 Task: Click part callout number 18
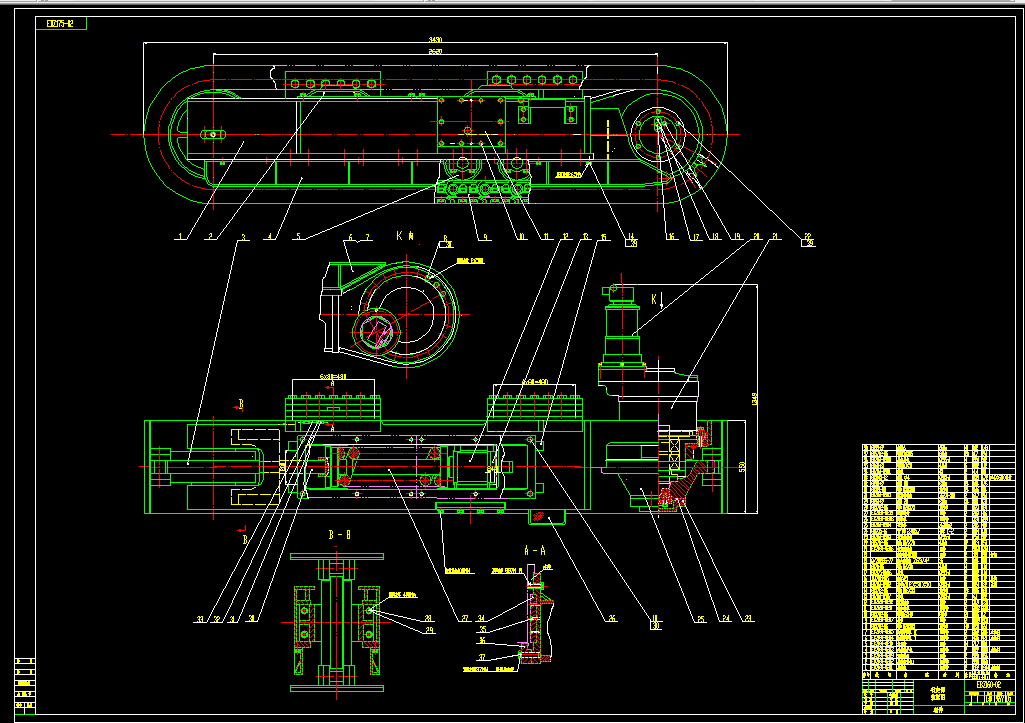(716, 237)
